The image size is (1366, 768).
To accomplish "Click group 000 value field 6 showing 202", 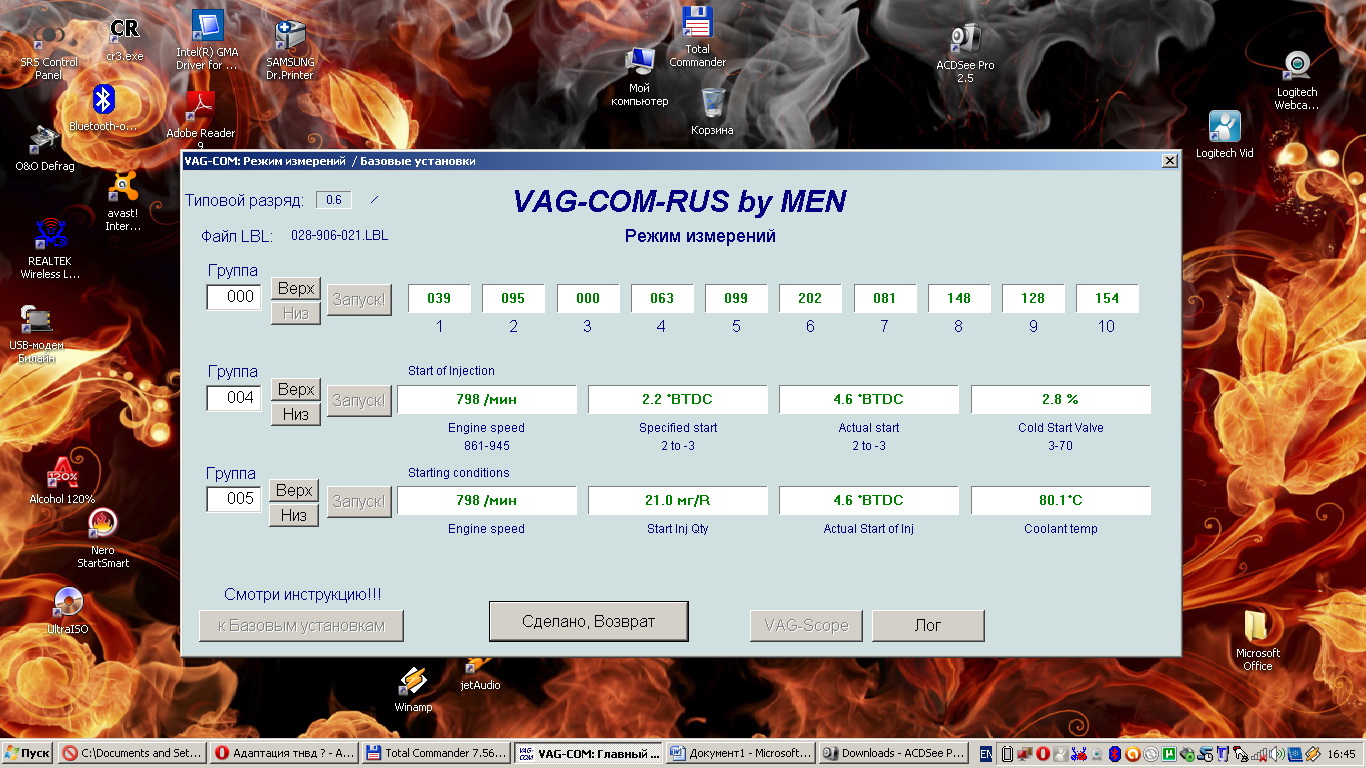I will 810,298.
